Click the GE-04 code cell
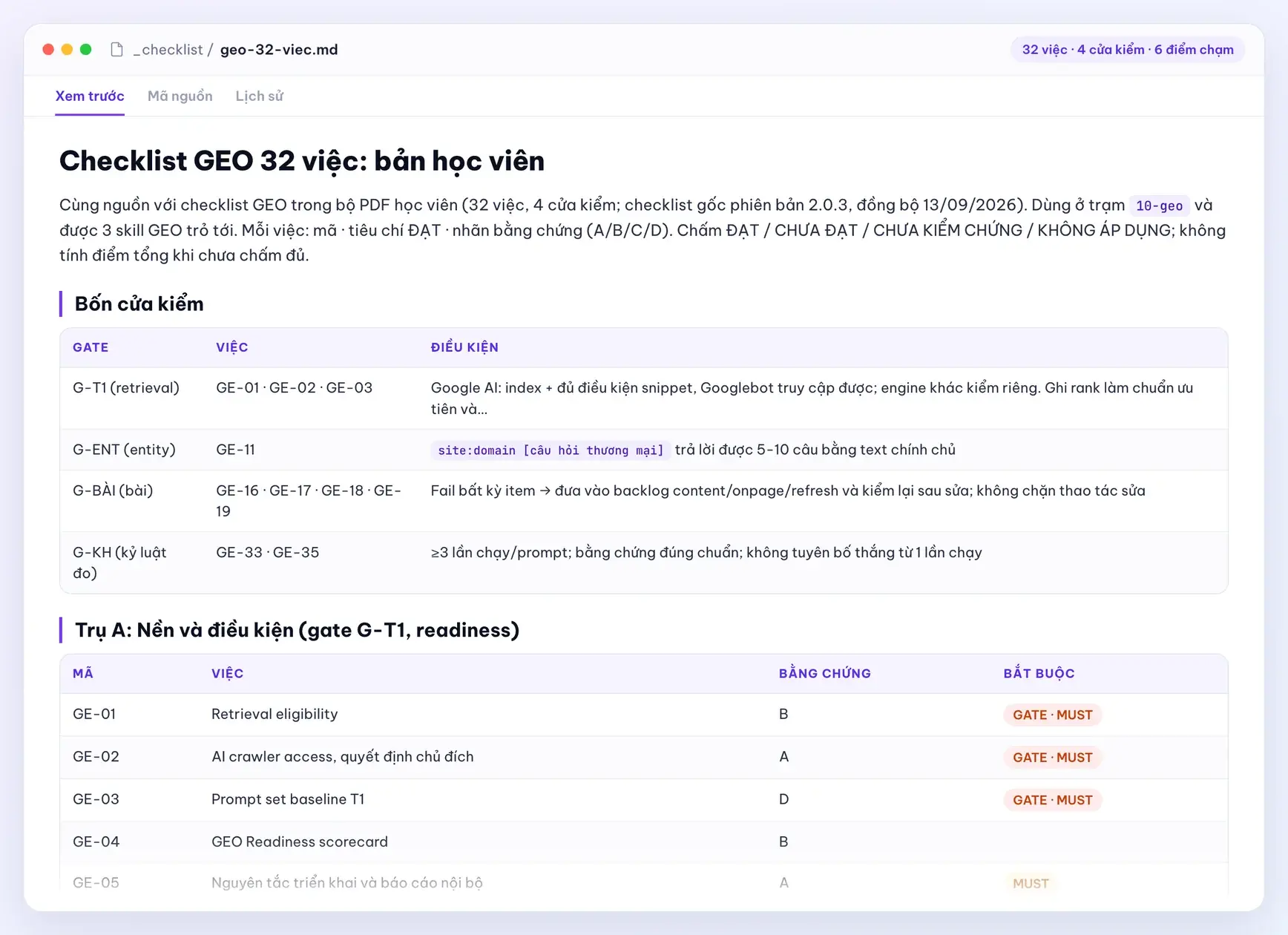The height and width of the screenshot is (935, 1288). (x=96, y=841)
